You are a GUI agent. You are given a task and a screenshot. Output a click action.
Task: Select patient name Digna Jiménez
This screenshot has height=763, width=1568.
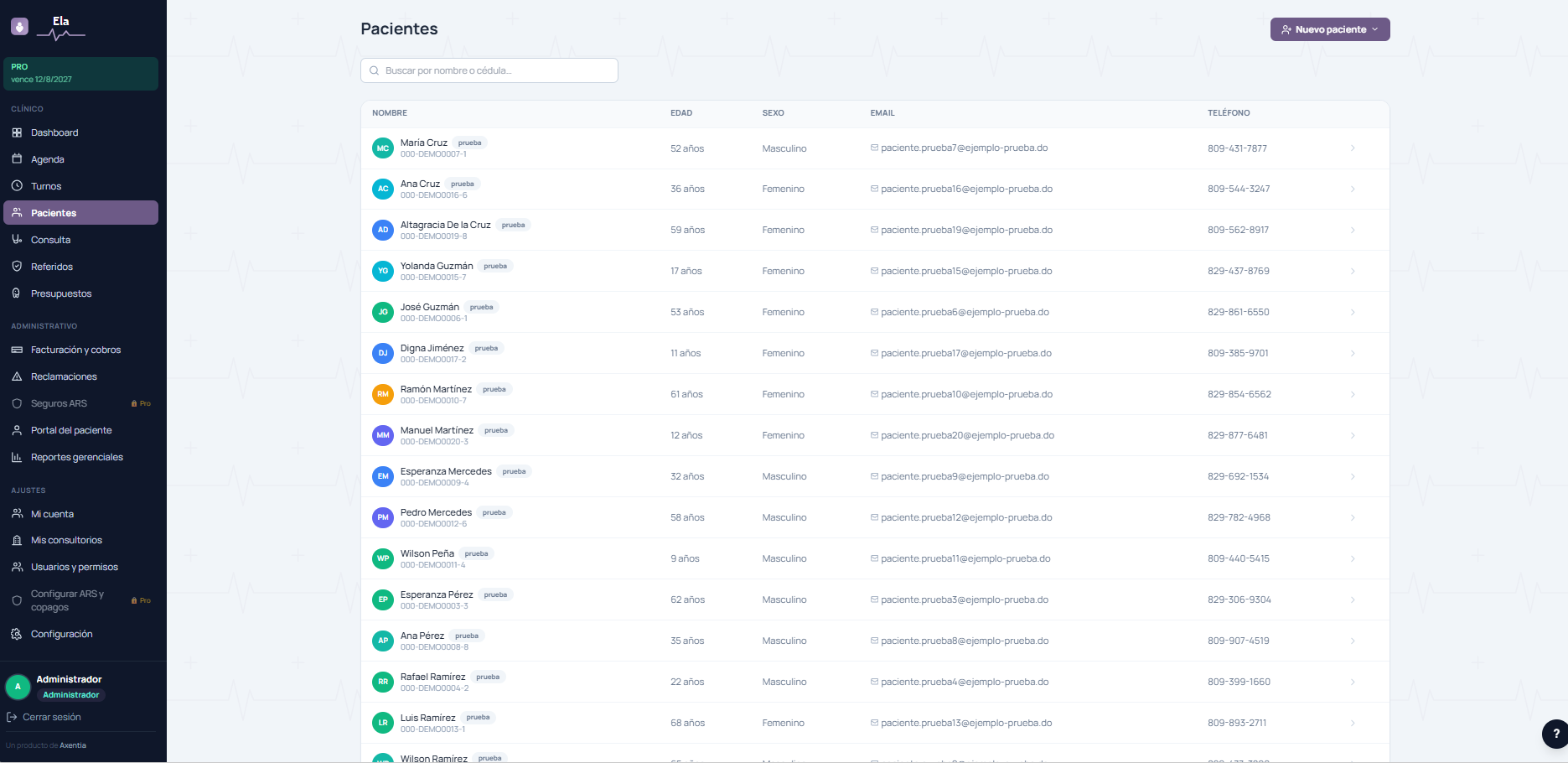click(x=432, y=348)
